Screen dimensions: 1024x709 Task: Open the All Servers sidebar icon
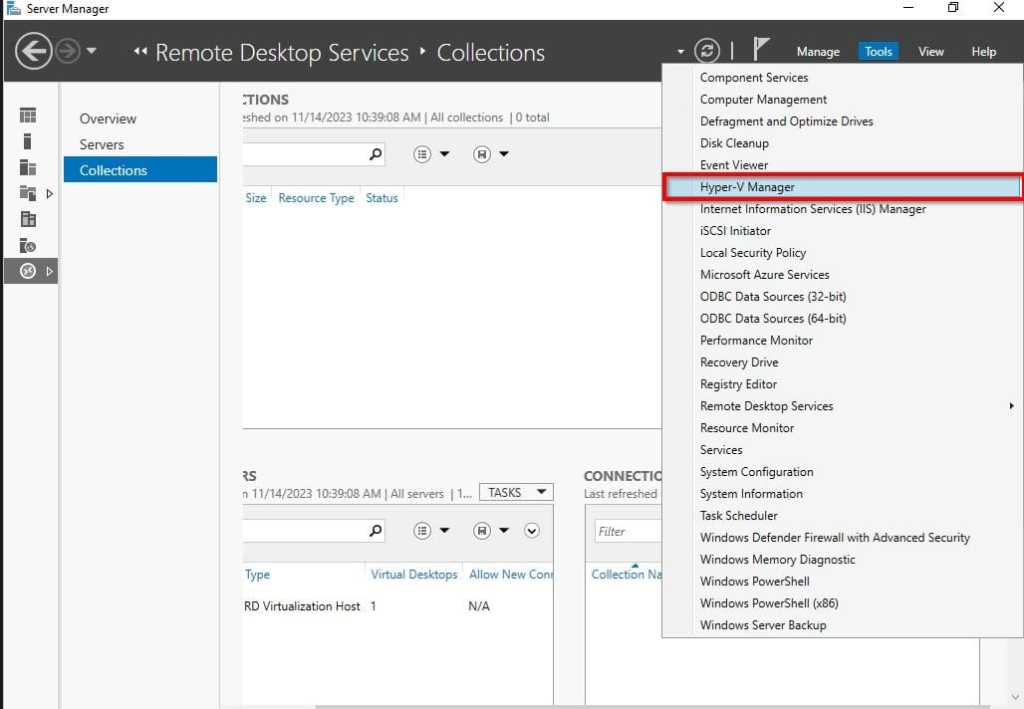pyautogui.click(x=28, y=168)
